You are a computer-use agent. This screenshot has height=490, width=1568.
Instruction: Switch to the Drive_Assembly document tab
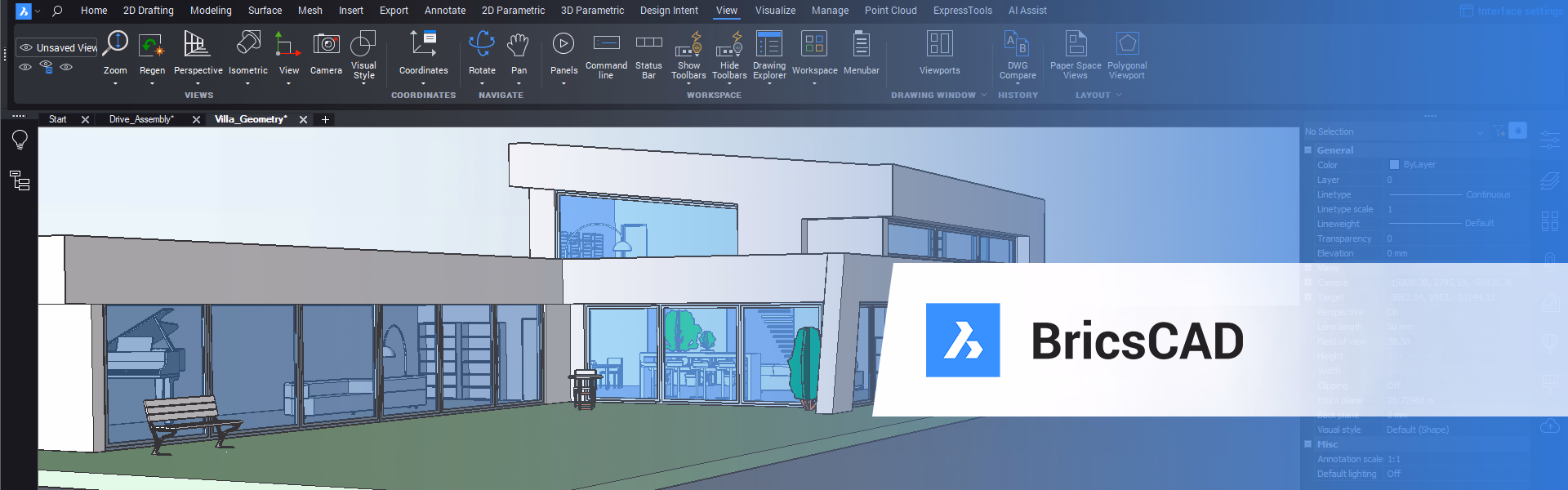(141, 119)
